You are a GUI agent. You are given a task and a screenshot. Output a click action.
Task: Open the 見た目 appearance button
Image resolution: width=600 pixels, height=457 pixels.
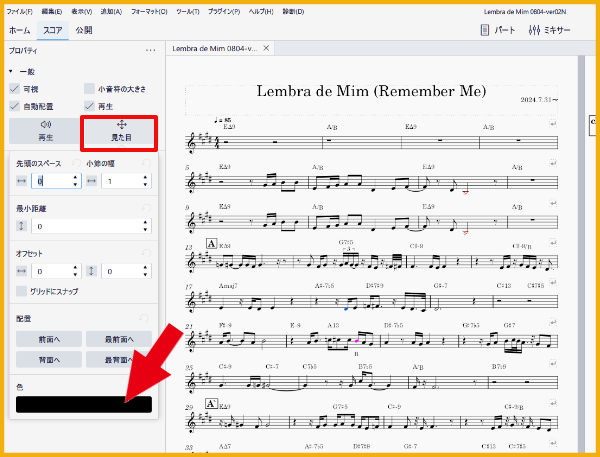(121, 131)
